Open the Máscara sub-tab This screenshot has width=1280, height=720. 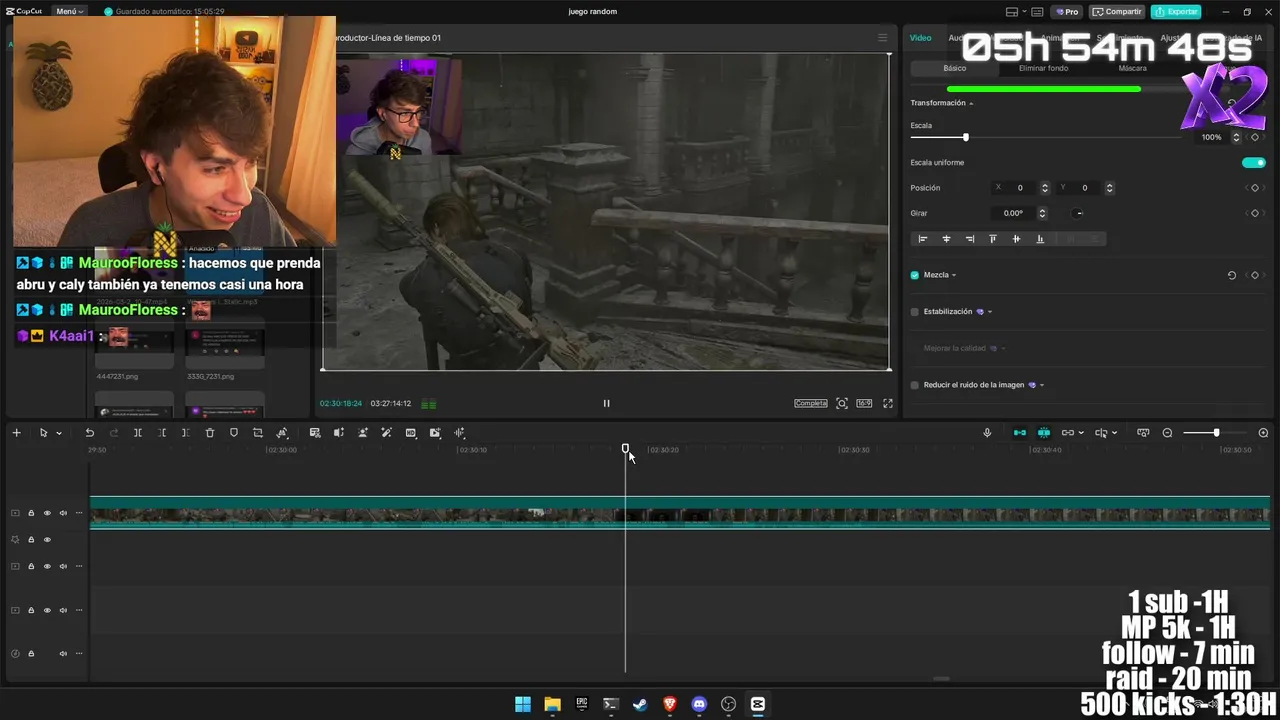(1132, 68)
